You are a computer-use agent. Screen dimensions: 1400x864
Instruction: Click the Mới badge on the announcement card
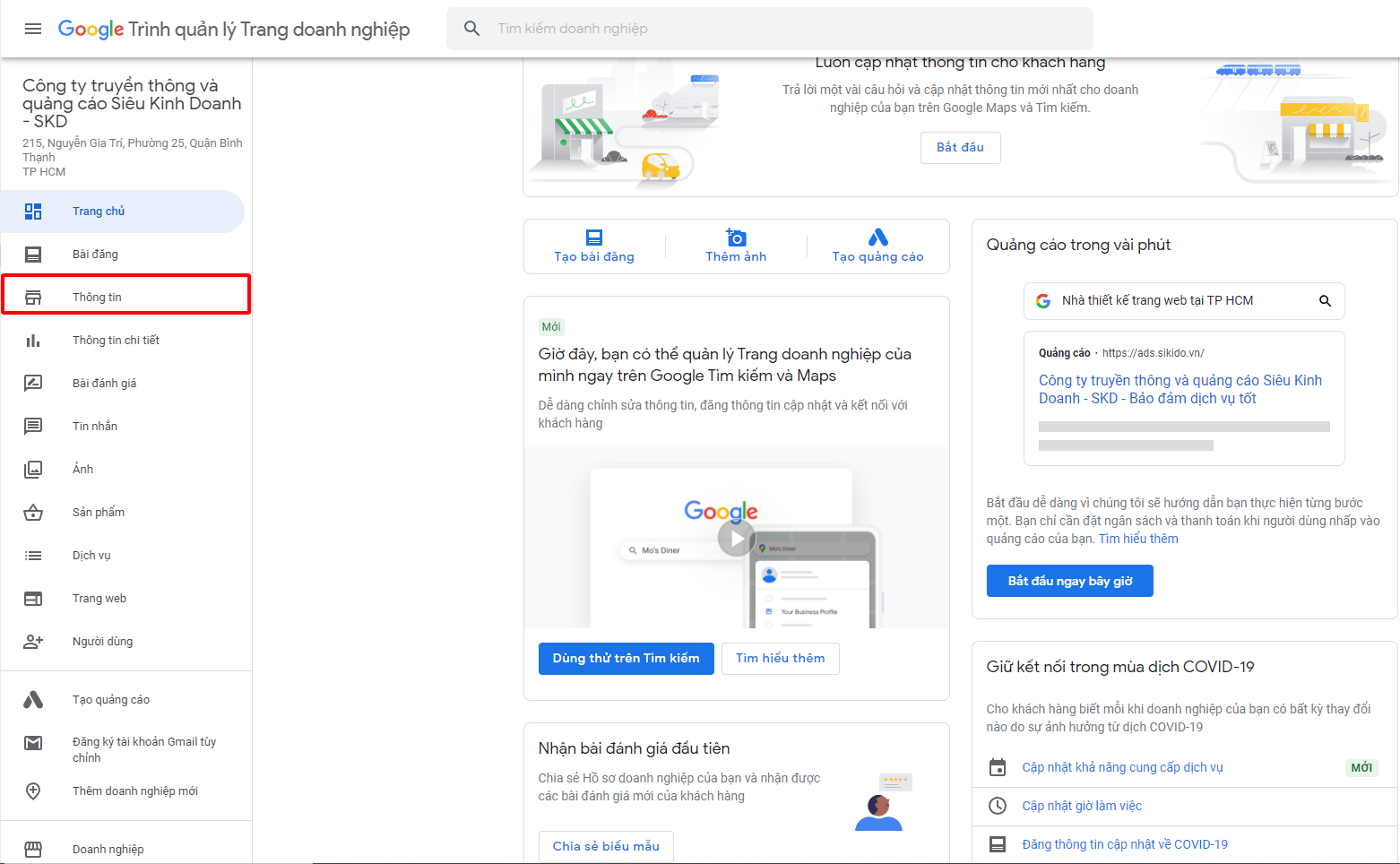pos(551,327)
